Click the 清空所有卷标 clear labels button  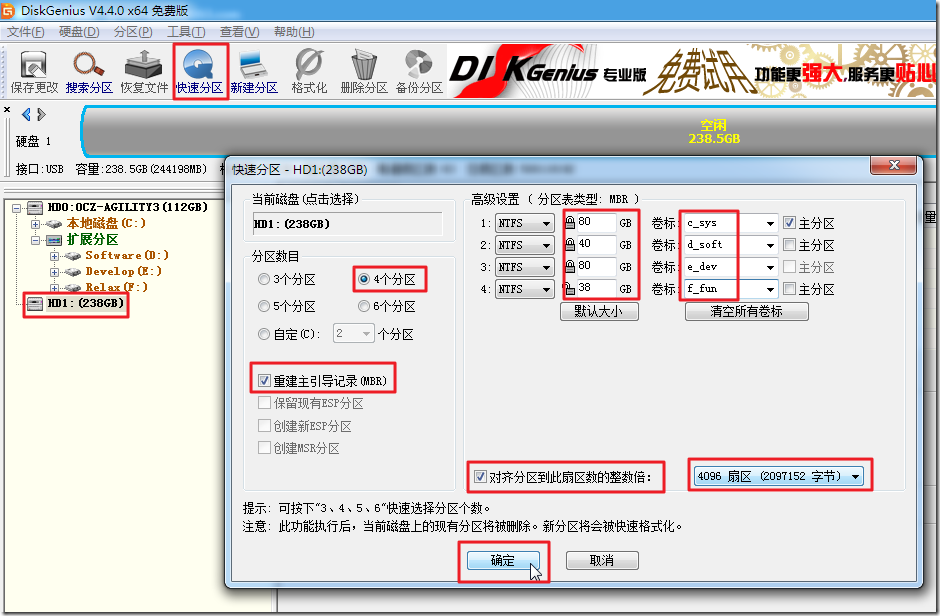pyautogui.click(x=746, y=311)
